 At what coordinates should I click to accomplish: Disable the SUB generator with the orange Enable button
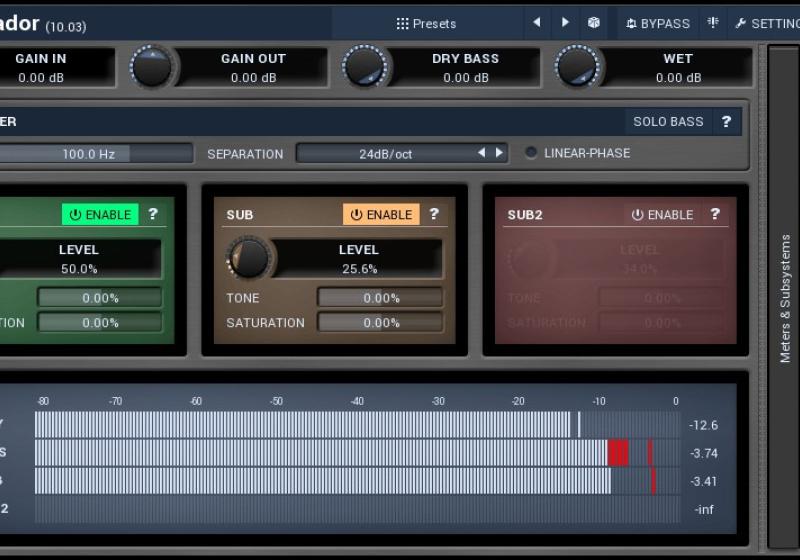[381, 214]
